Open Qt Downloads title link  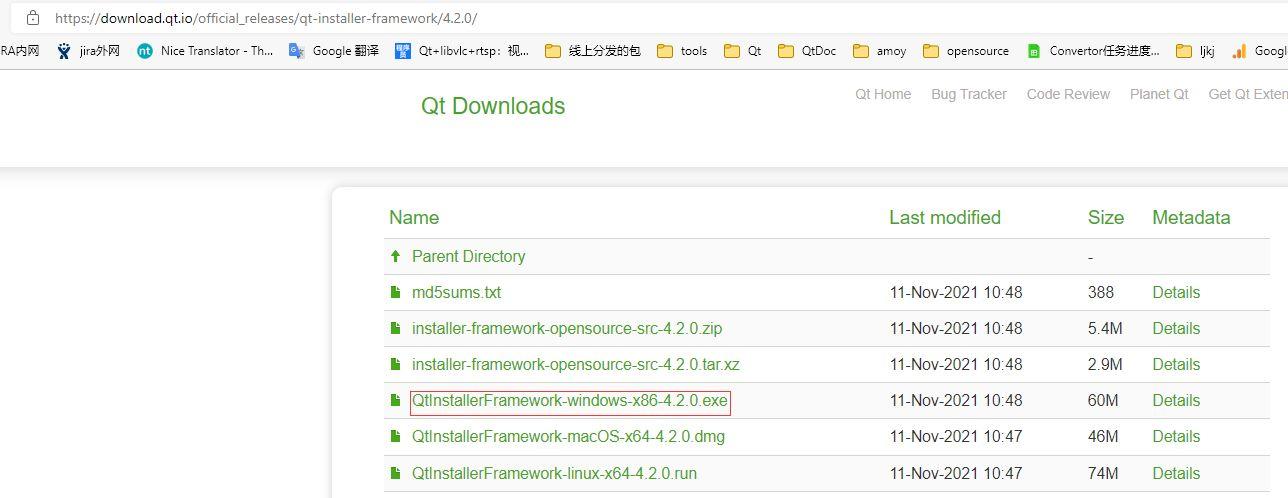tap(493, 106)
